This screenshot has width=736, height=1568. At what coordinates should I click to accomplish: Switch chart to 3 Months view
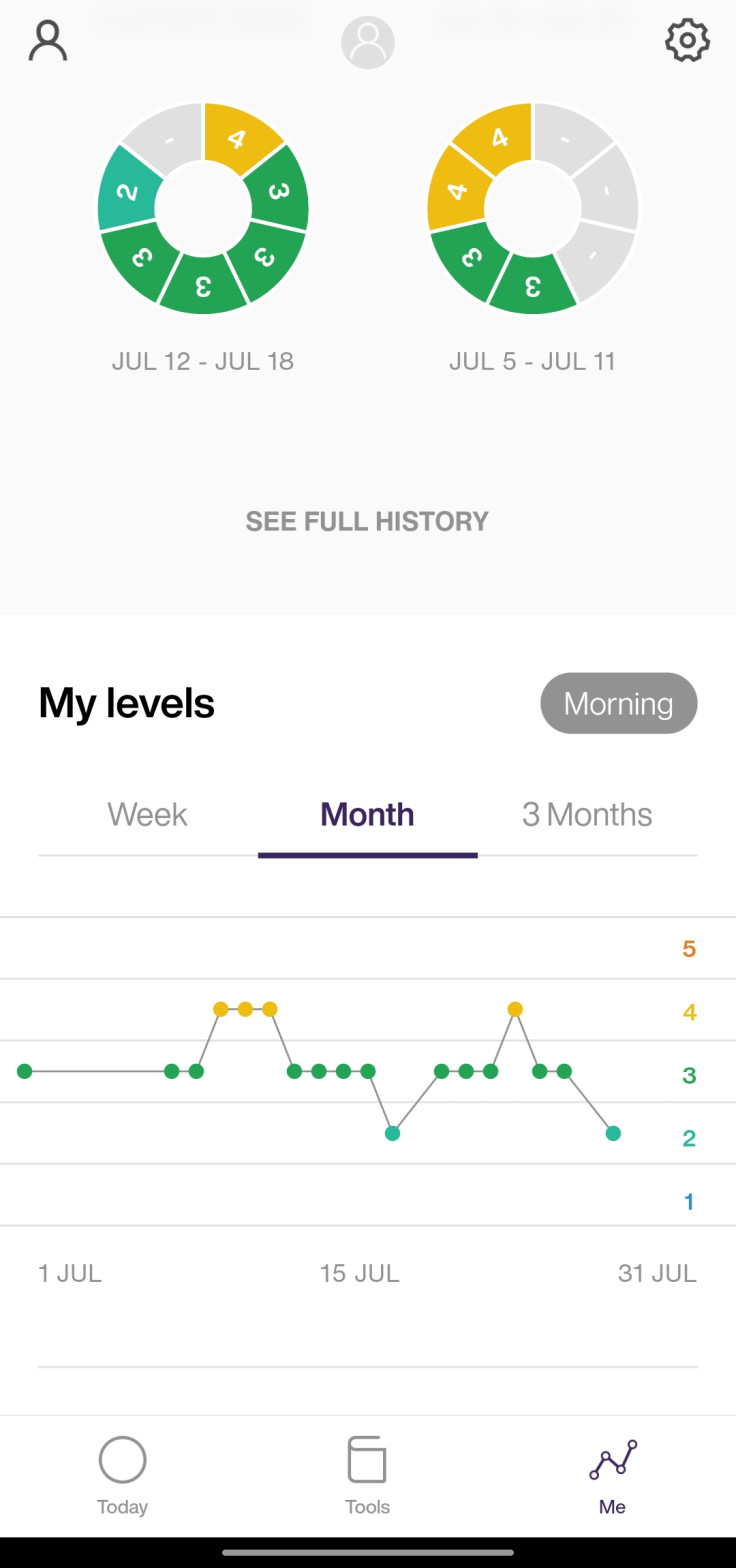coord(587,814)
